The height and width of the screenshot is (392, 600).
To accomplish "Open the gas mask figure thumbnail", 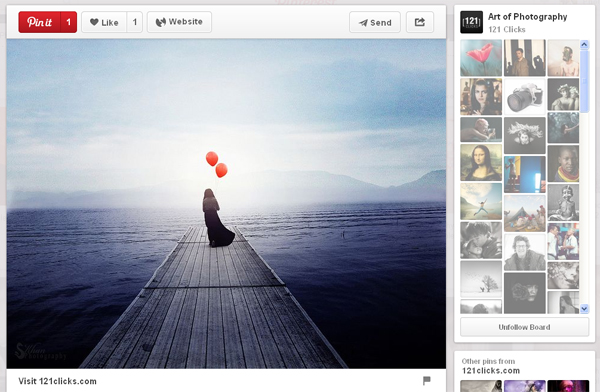I will coord(563,58).
